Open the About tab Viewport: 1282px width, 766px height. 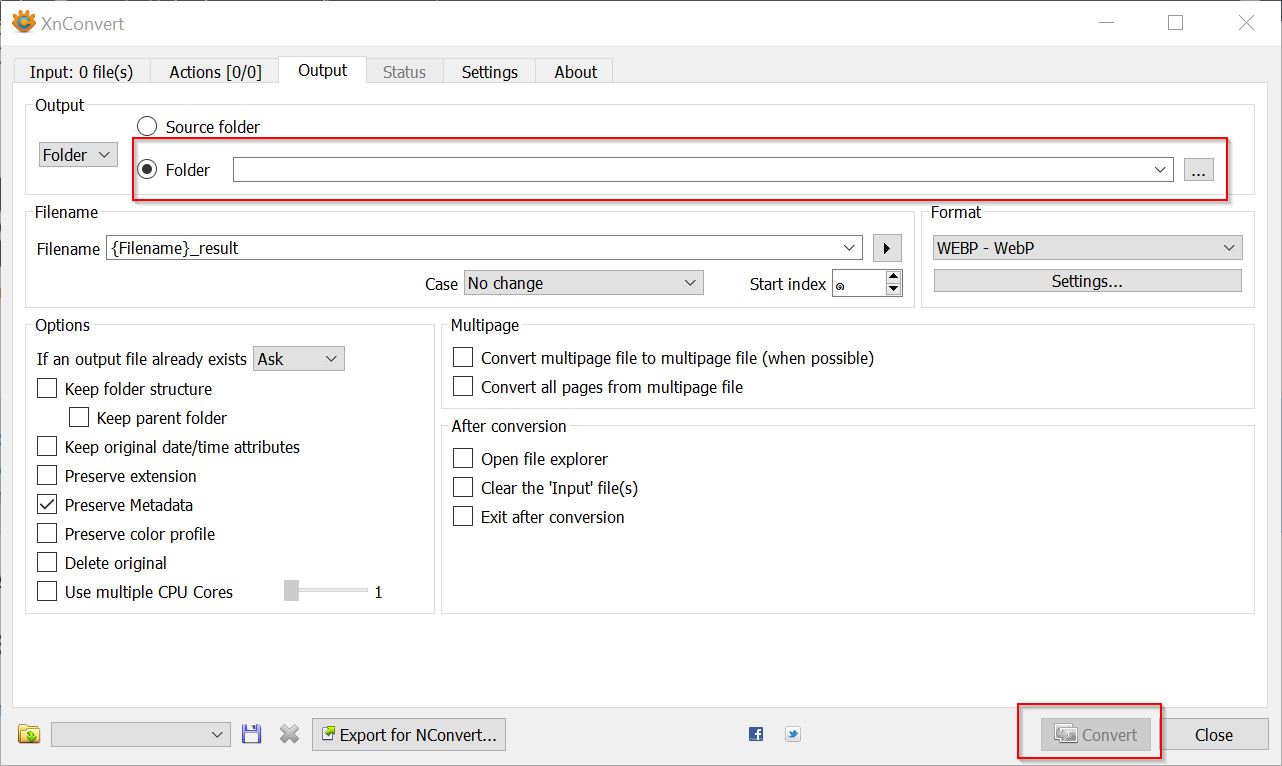coord(576,72)
